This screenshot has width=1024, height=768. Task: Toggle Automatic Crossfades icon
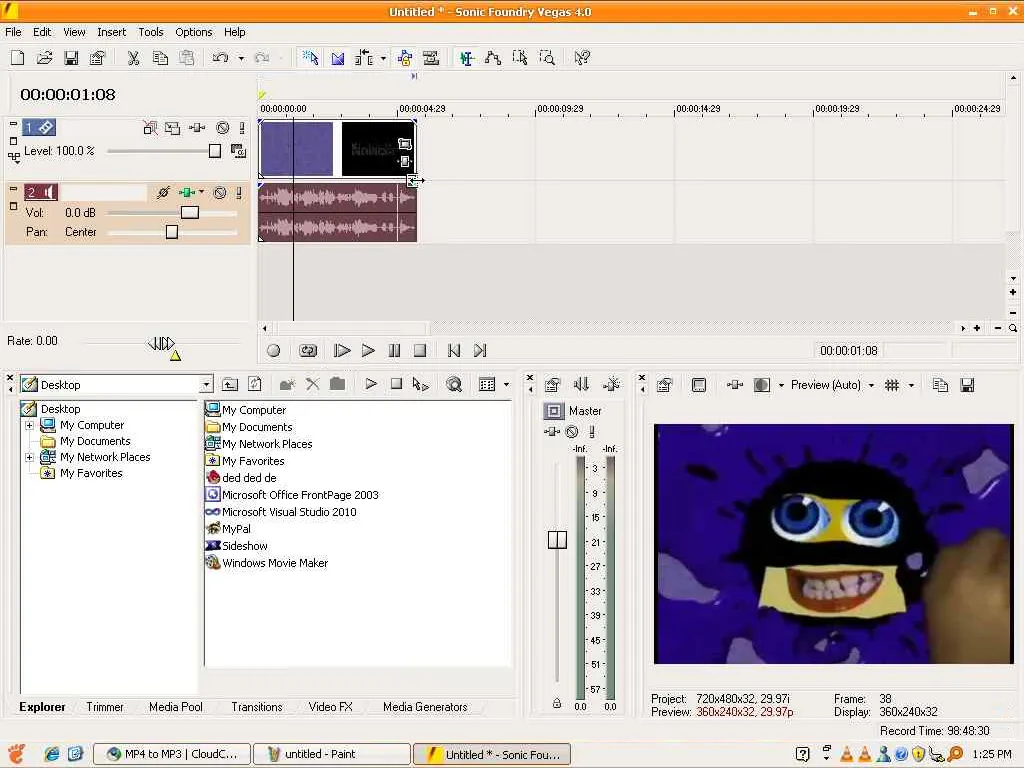(x=338, y=57)
